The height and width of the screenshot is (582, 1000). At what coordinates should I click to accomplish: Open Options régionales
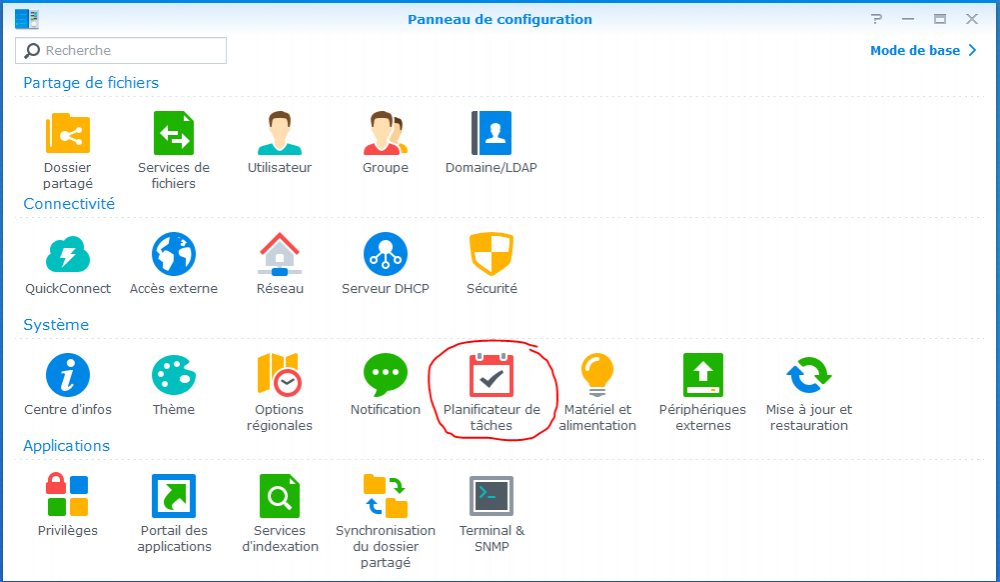279,376
